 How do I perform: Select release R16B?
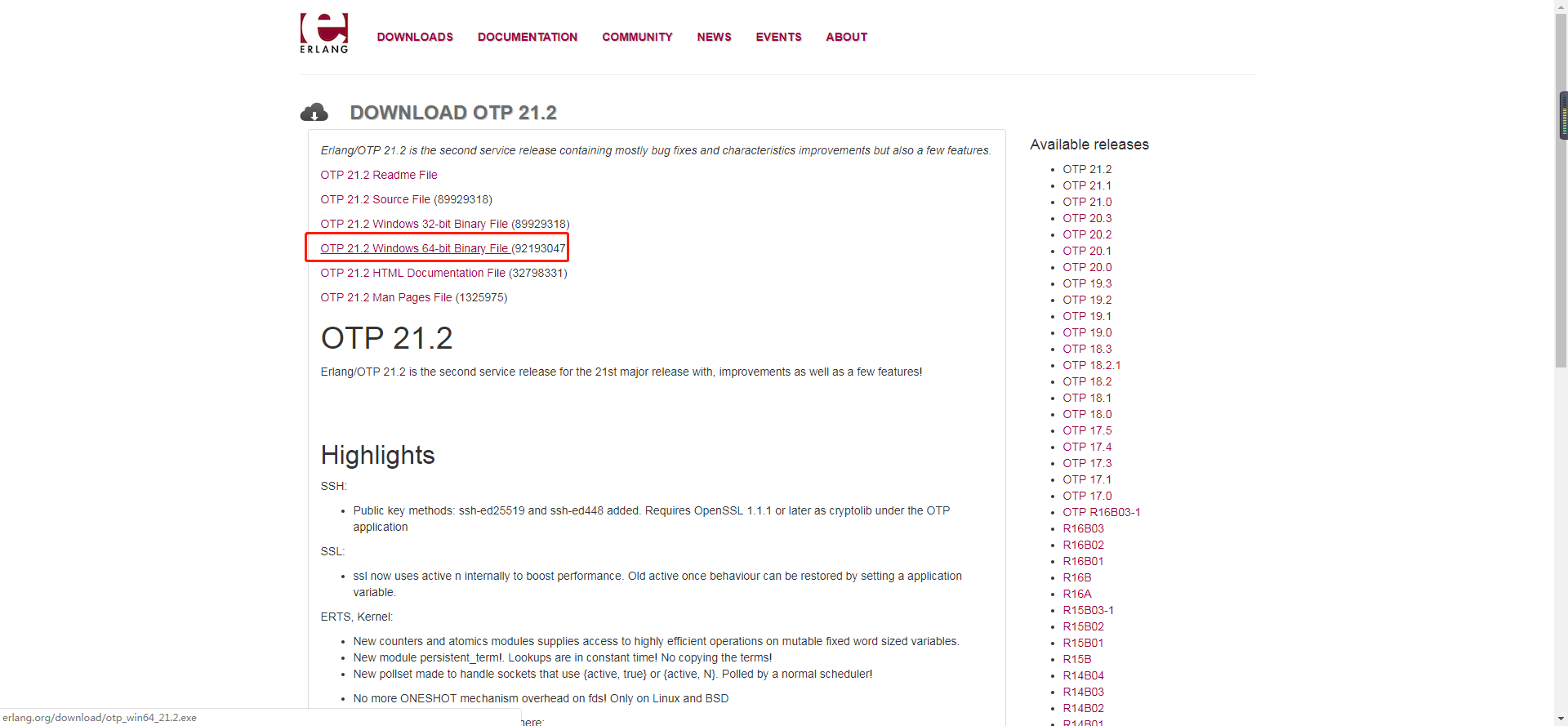[x=1076, y=577]
